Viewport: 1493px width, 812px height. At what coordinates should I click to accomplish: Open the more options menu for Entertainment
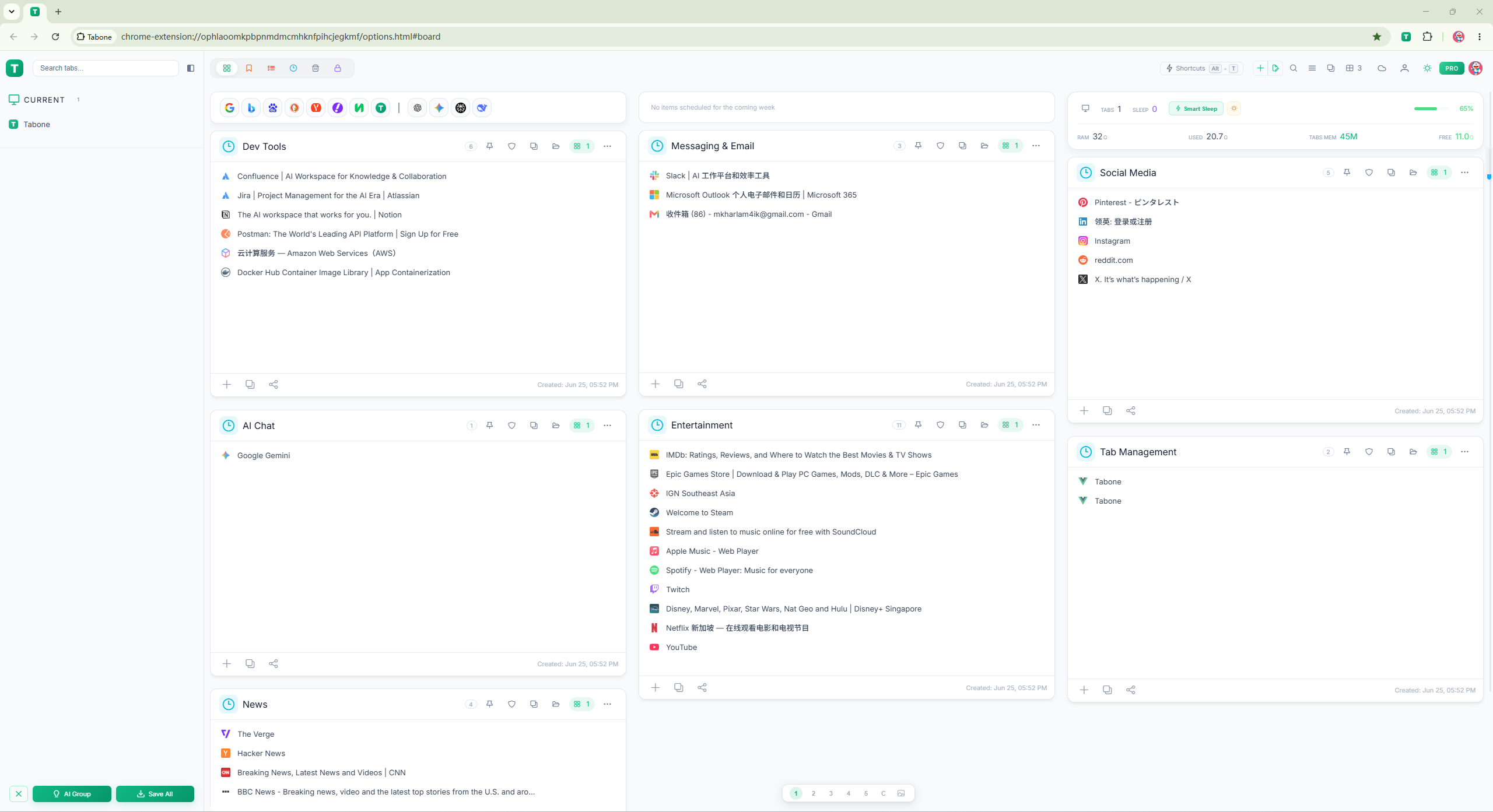point(1036,425)
